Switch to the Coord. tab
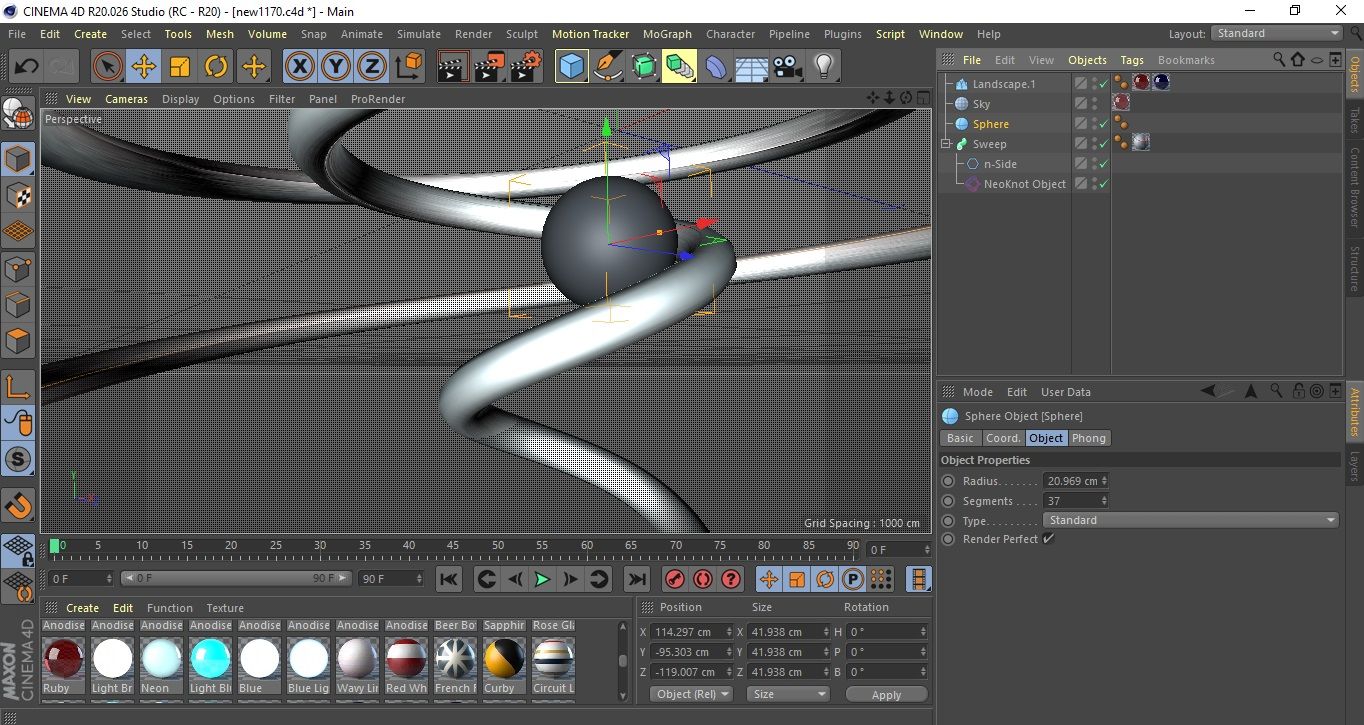 click(x=1003, y=438)
